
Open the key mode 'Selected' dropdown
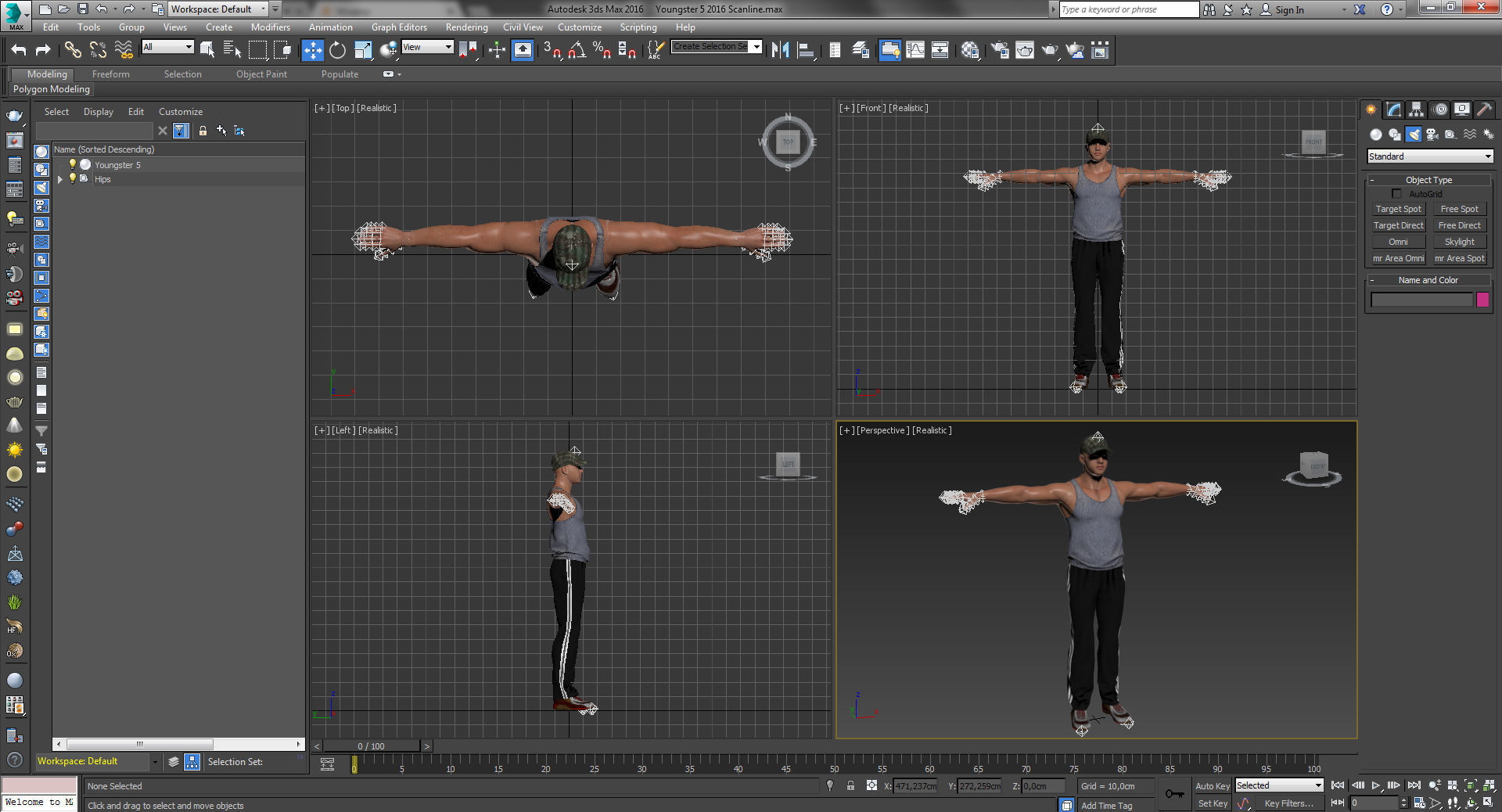[1279, 785]
